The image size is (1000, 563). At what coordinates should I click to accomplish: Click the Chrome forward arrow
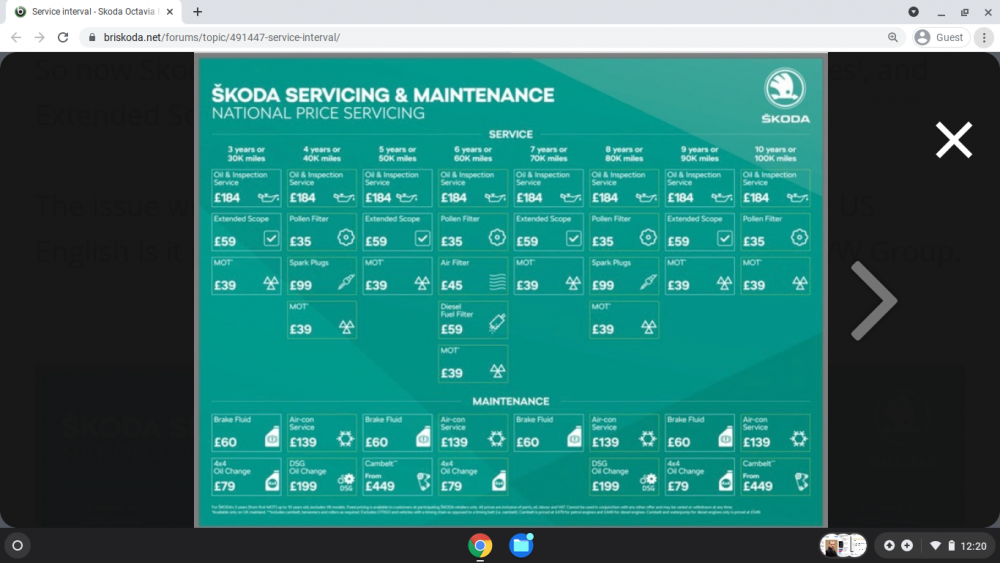pyautogui.click(x=40, y=38)
